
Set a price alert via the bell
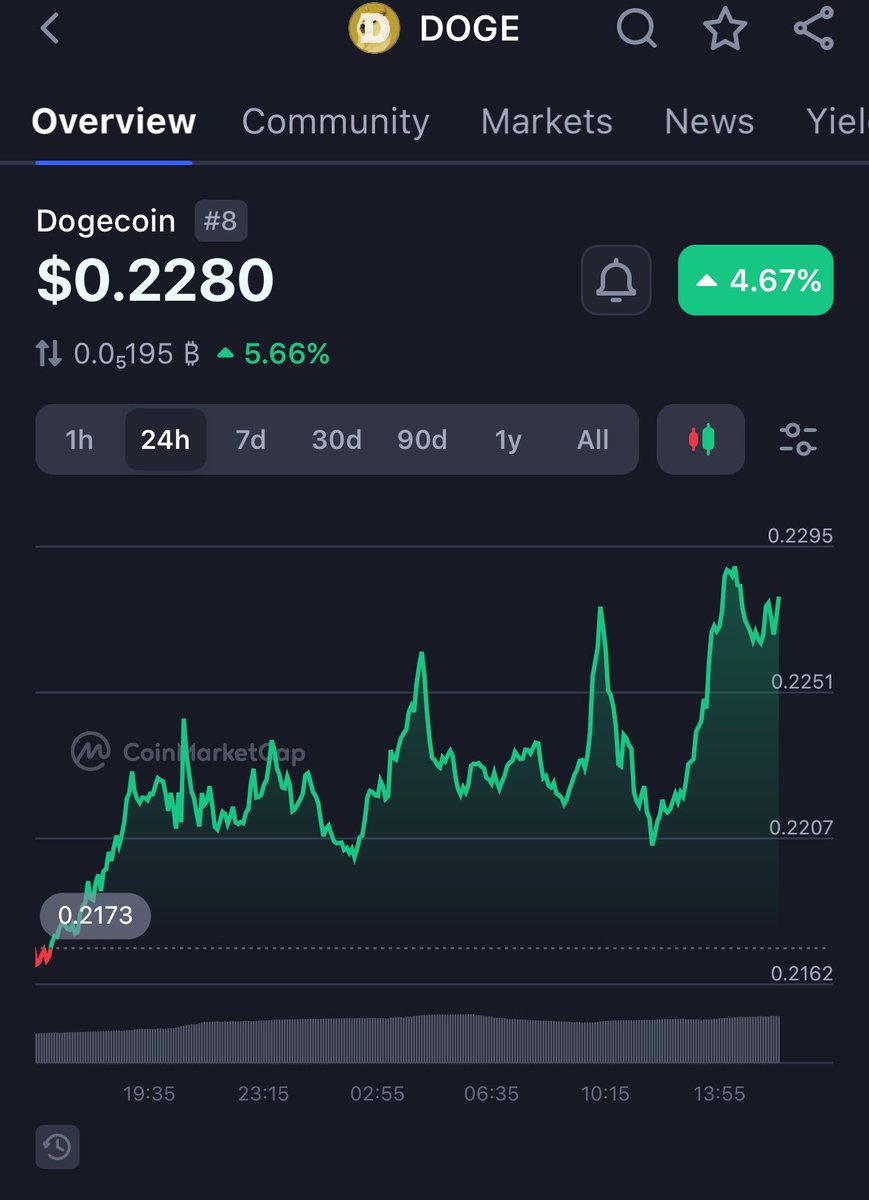coord(615,281)
